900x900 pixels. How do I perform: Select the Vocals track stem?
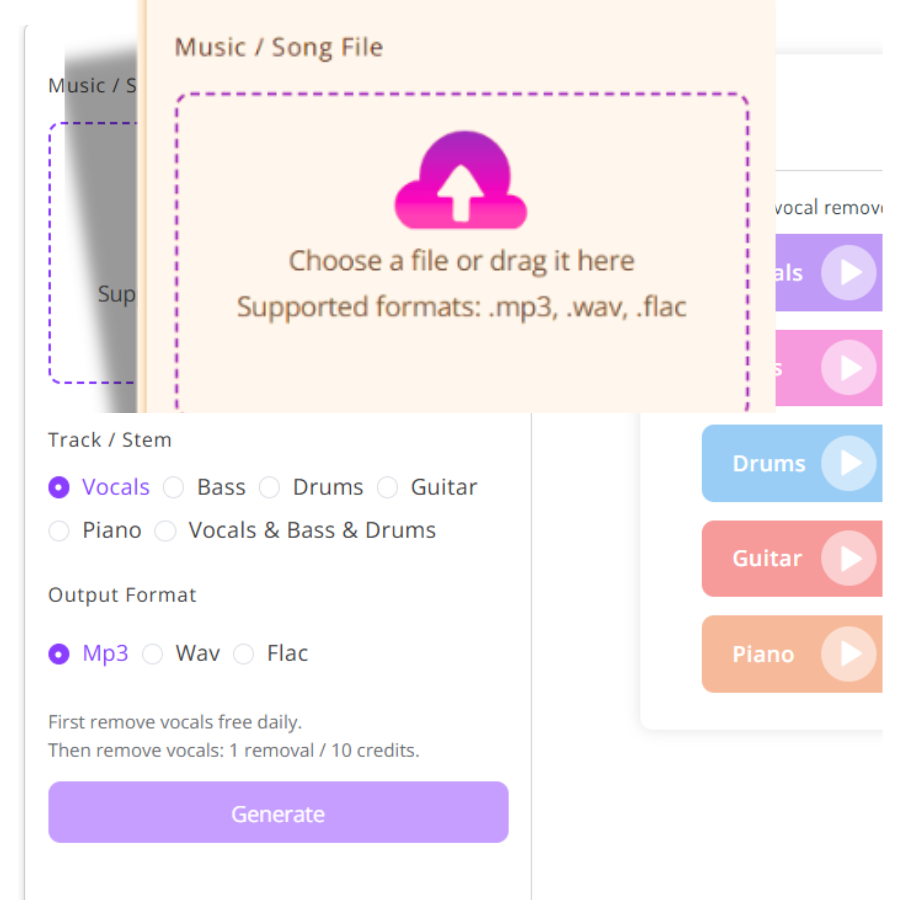click(x=58, y=487)
